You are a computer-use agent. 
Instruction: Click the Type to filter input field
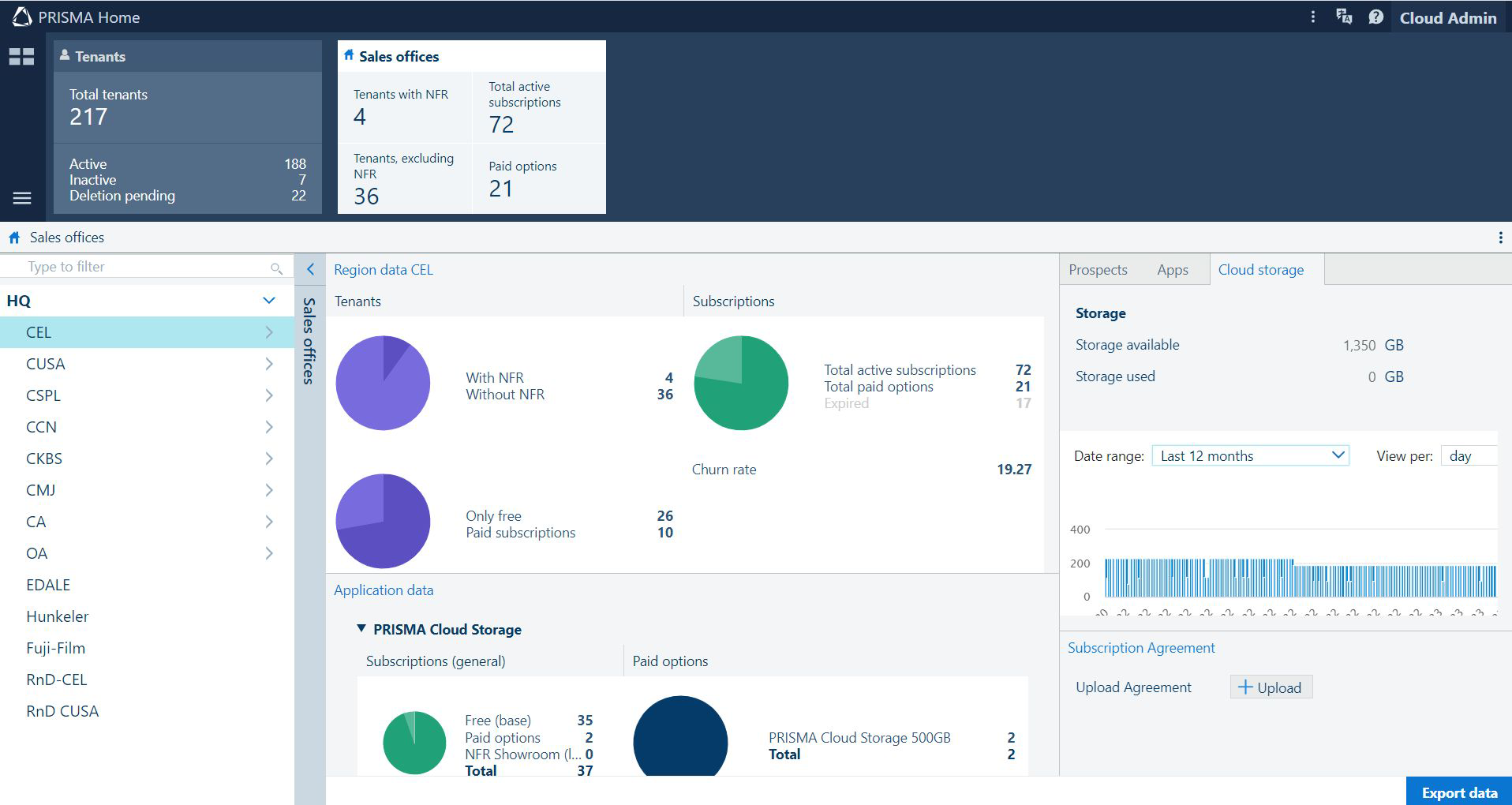[x=142, y=267]
